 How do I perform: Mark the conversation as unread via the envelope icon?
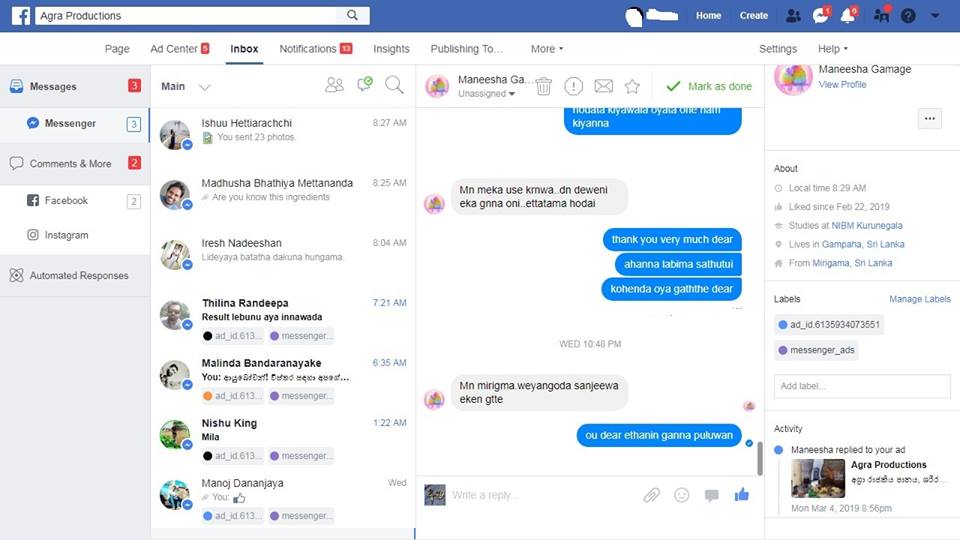(604, 86)
